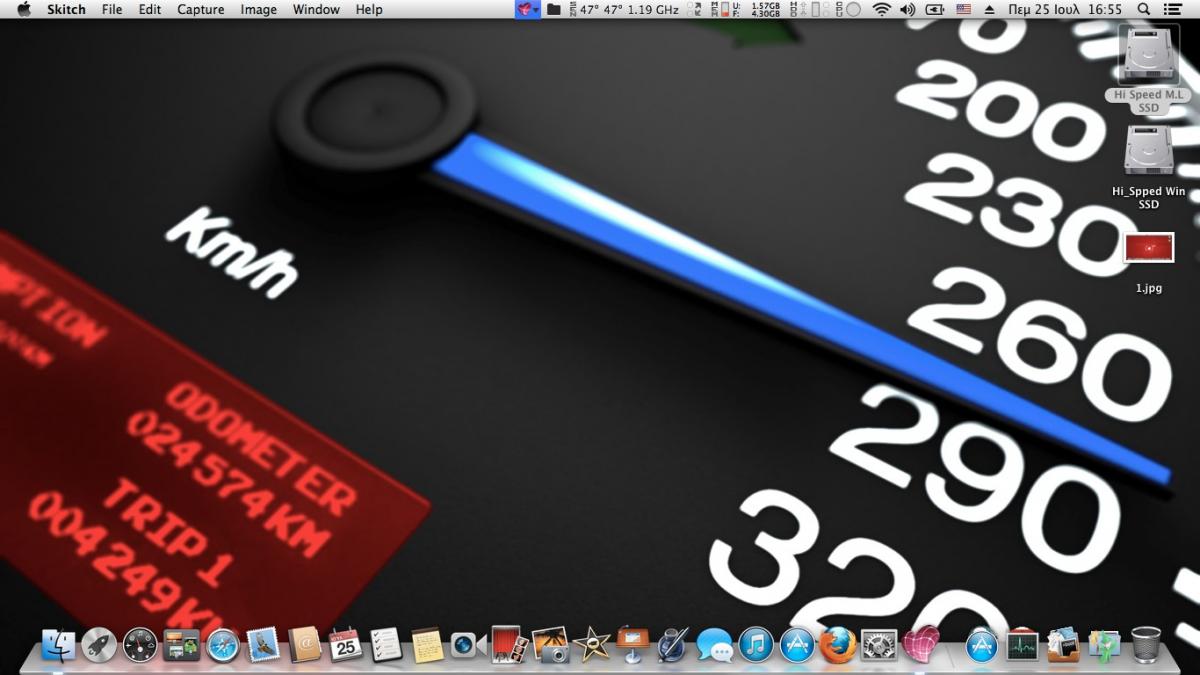The height and width of the screenshot is (675, 1200).
Task: Launch iTunes music note icon
Action: (756, 645)
